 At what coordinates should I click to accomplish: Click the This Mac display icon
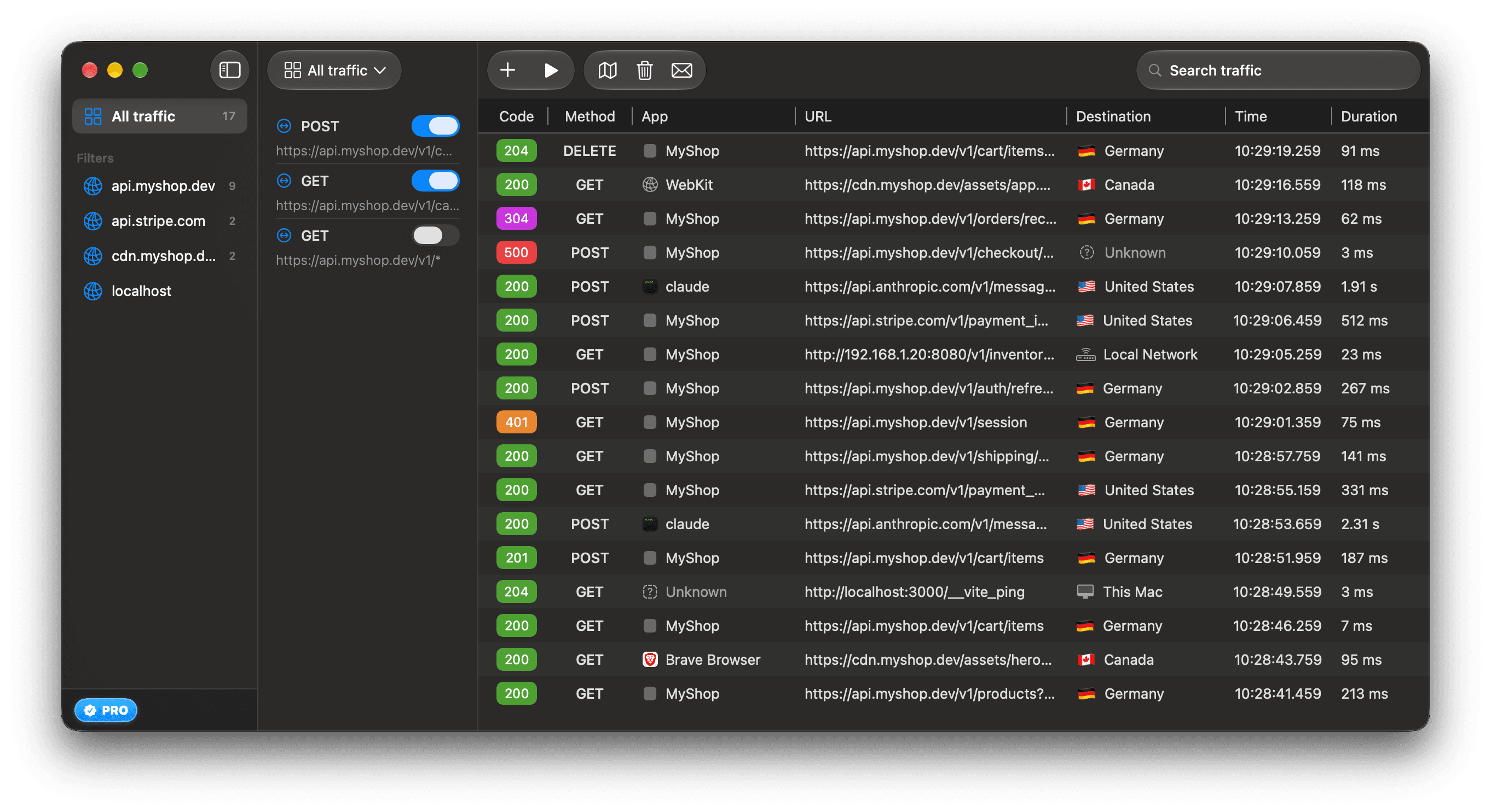pos(1085,591)
